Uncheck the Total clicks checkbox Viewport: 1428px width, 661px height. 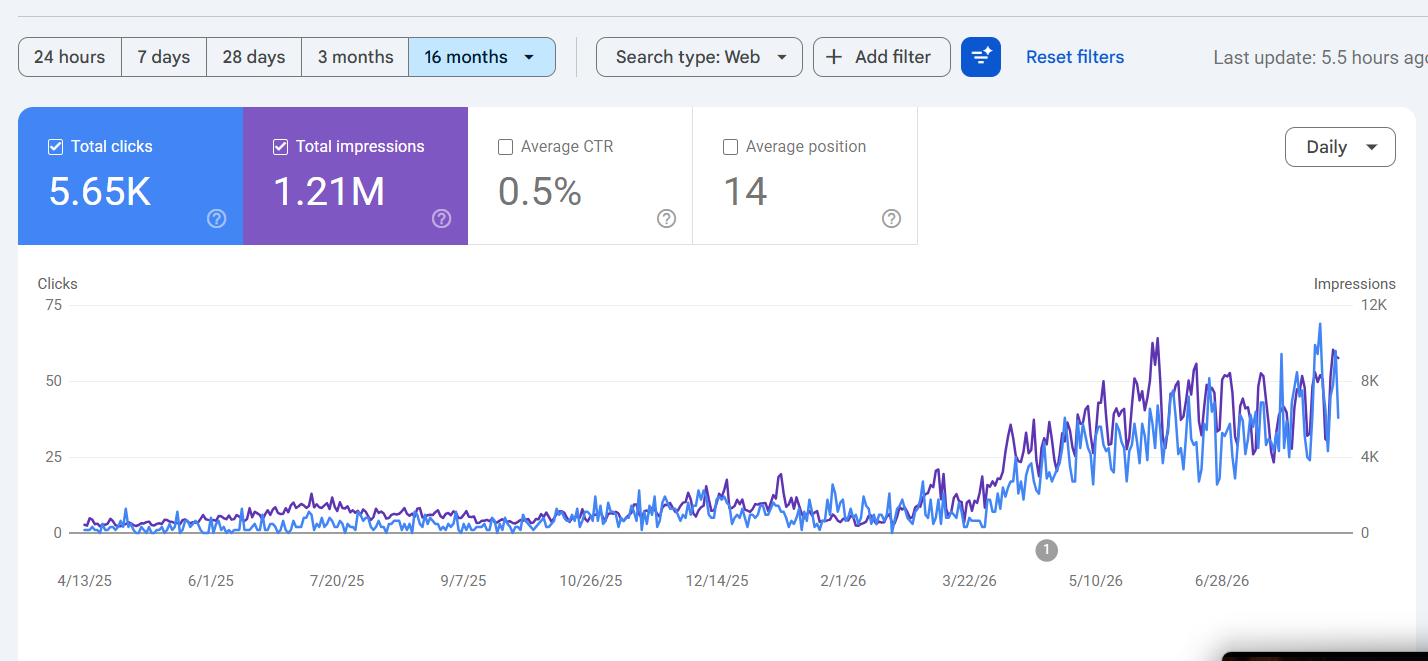point(56,147)
